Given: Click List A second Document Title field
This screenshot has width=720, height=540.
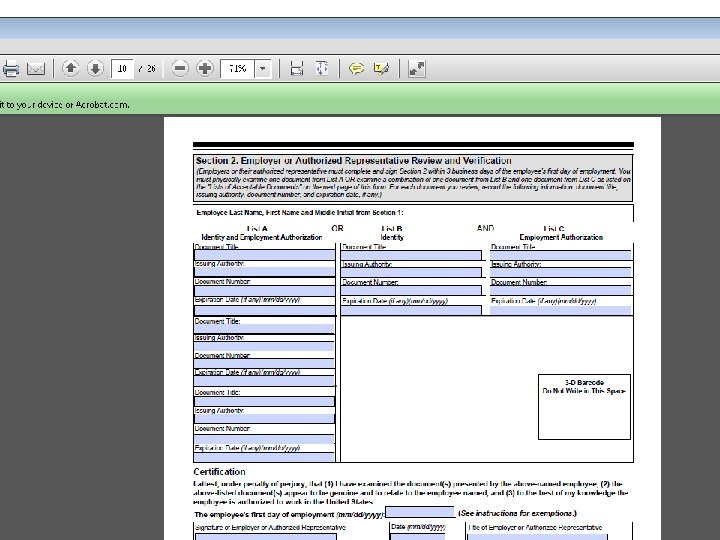Looking at the screenshot, I should [x=264, y=329].
